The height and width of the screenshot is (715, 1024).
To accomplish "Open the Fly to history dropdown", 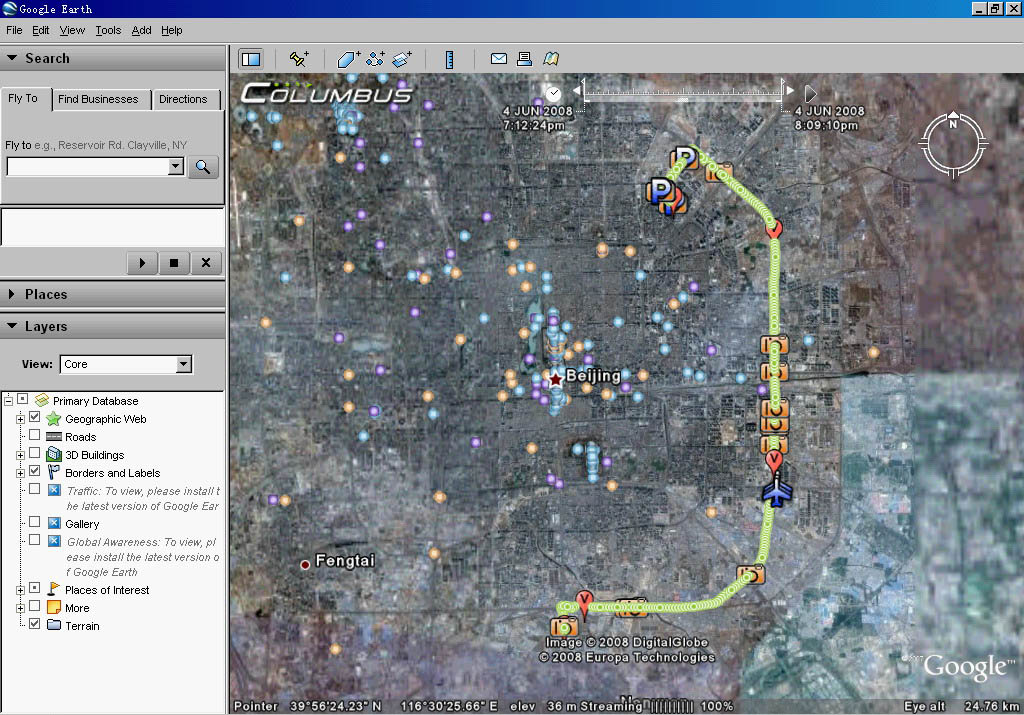I will click(176, 167).
